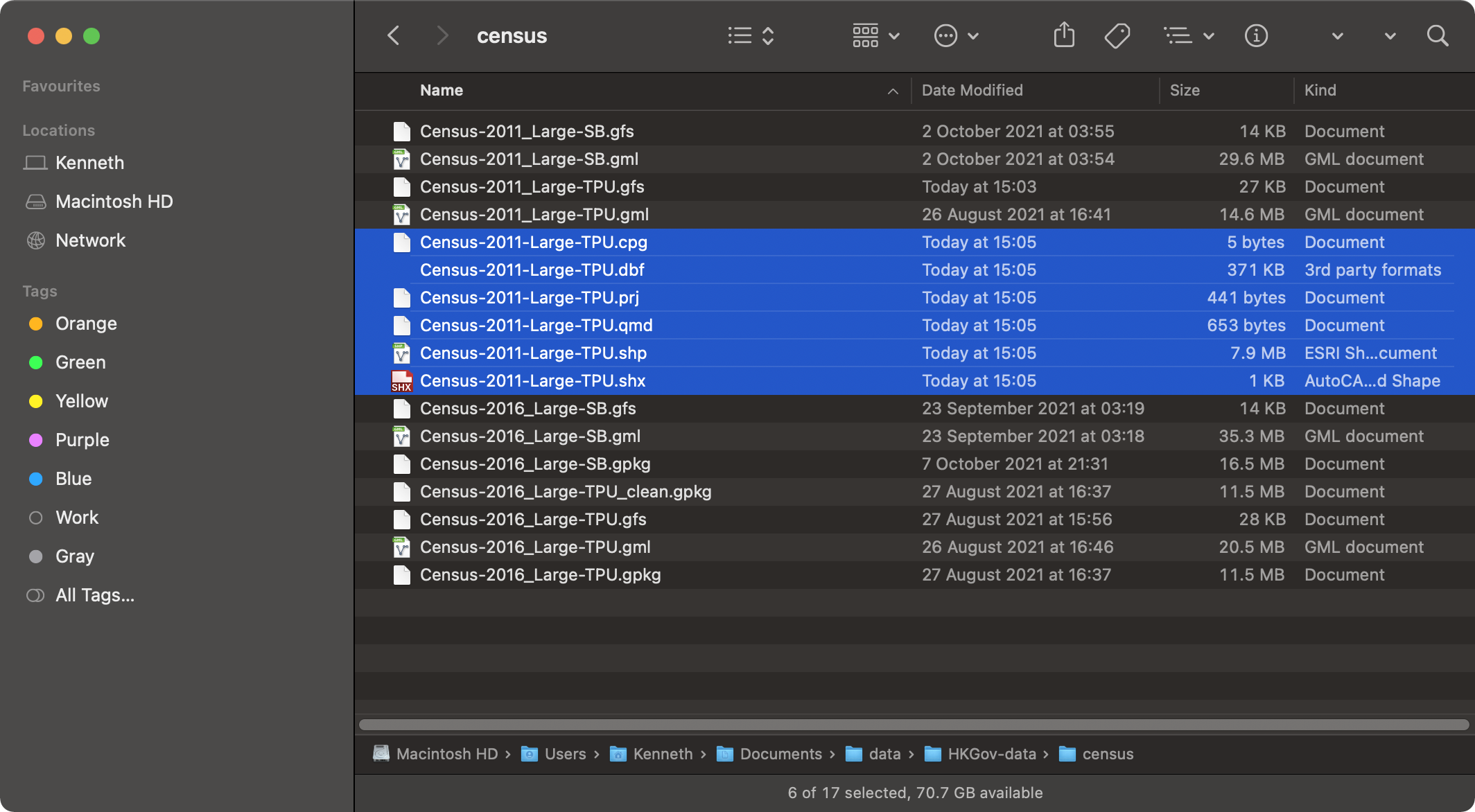Click the tag/label icon in the toolbar
Viewport: 1475px width, 812px height.
point(1117,35)
